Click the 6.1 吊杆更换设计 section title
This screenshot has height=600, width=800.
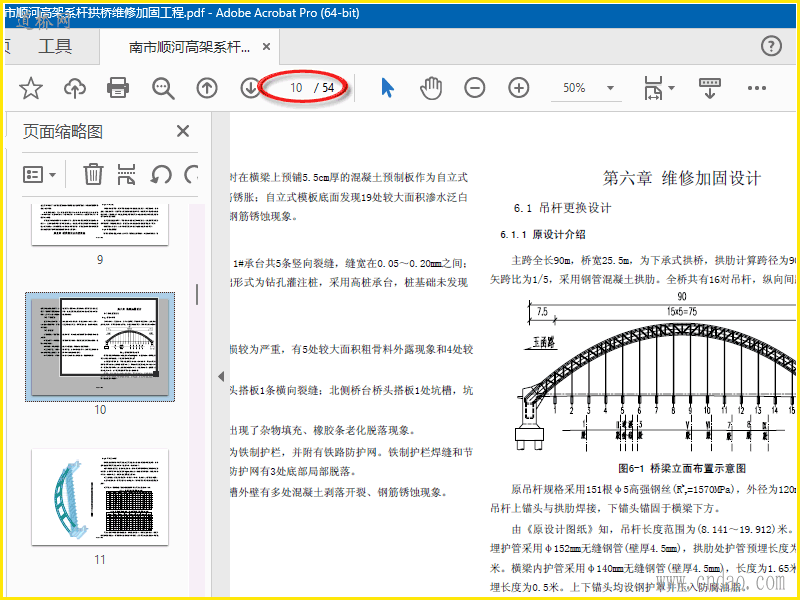point(562,208)
